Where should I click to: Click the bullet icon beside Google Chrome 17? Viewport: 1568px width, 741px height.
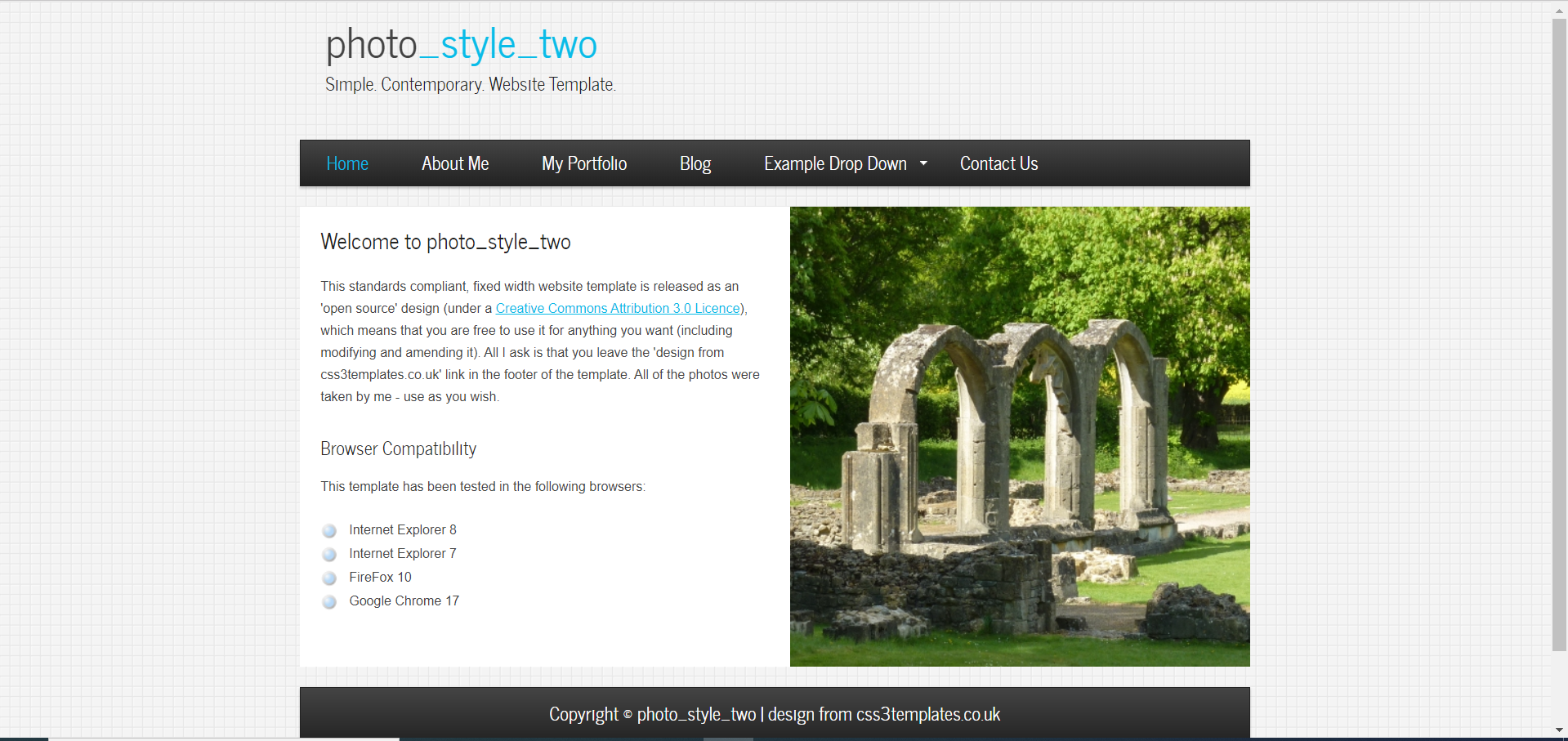click(329, 601)
